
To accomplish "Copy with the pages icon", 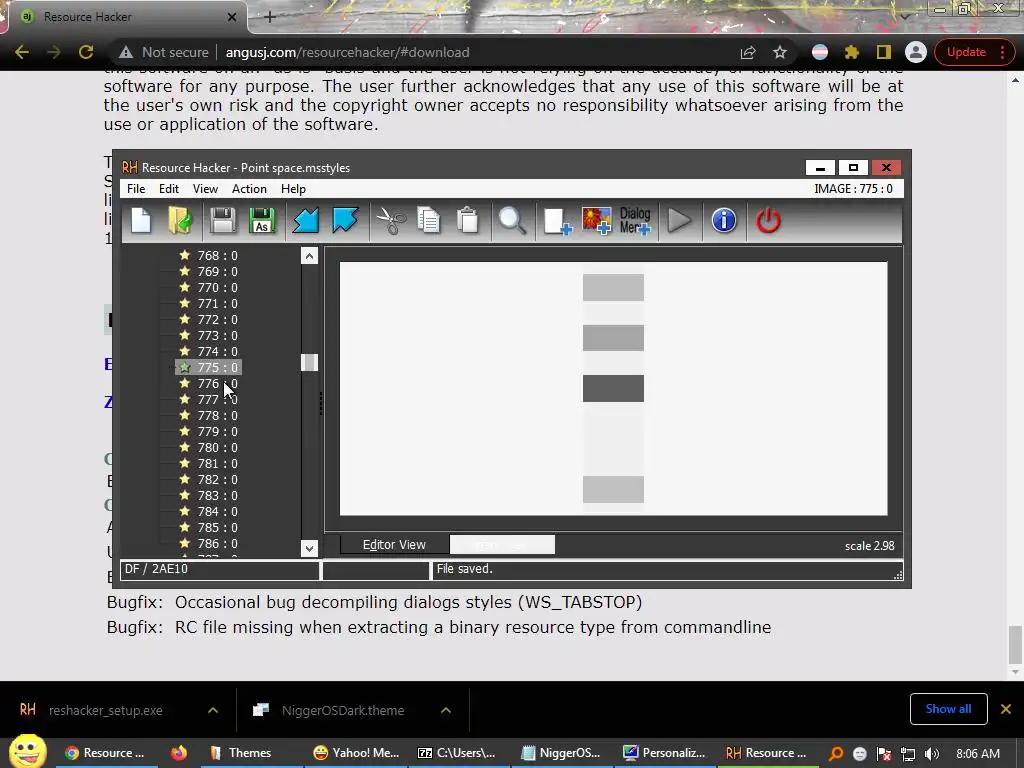I will point(429,221).
